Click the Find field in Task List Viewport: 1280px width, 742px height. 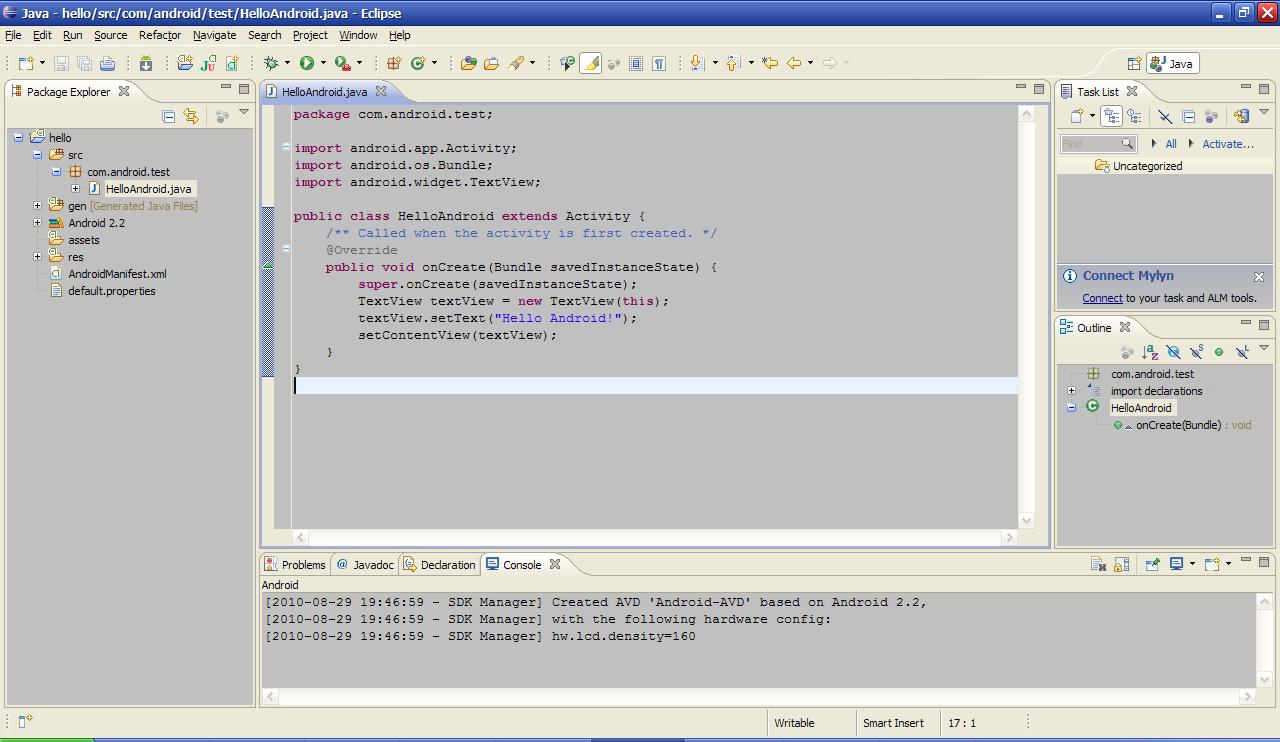pos(1098,144)
